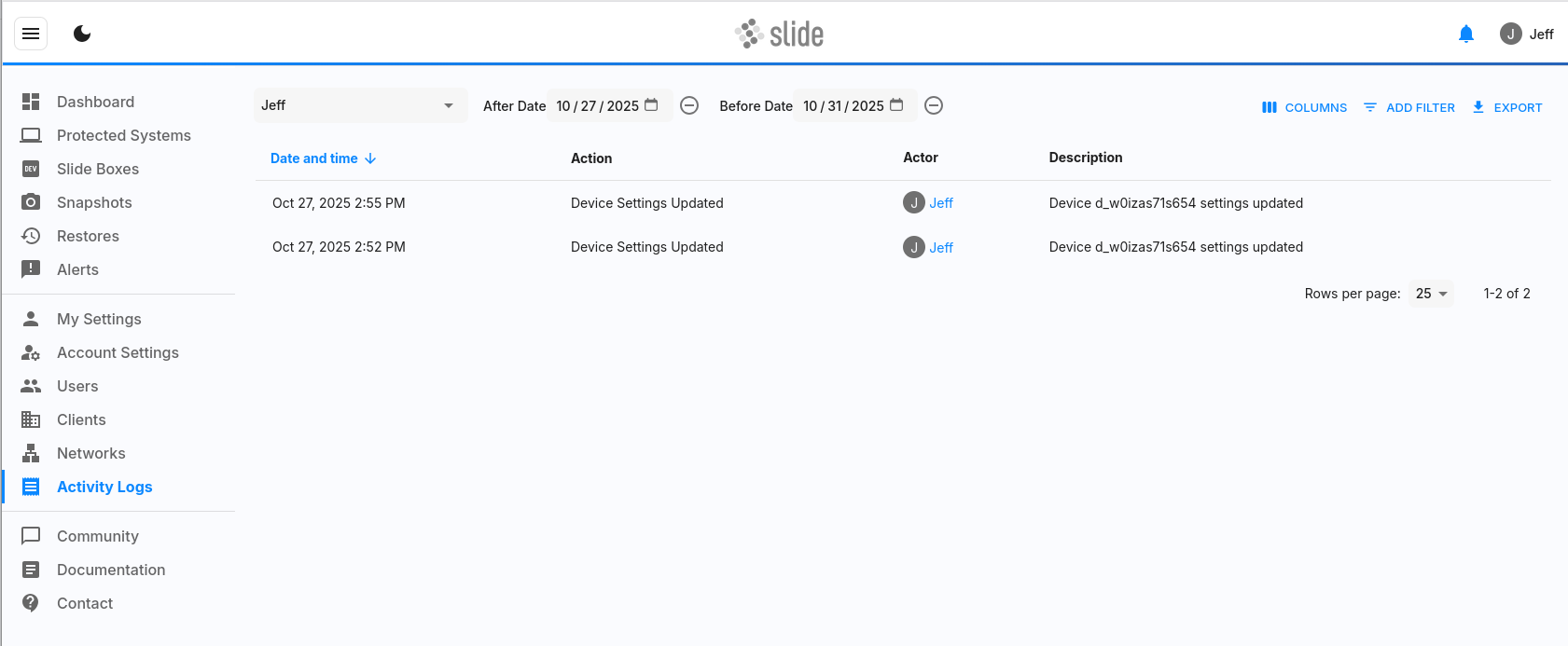Viewport: 1568px width, 646px height.
Task: Click the hamburger menu icon
Action: [31, 34]
